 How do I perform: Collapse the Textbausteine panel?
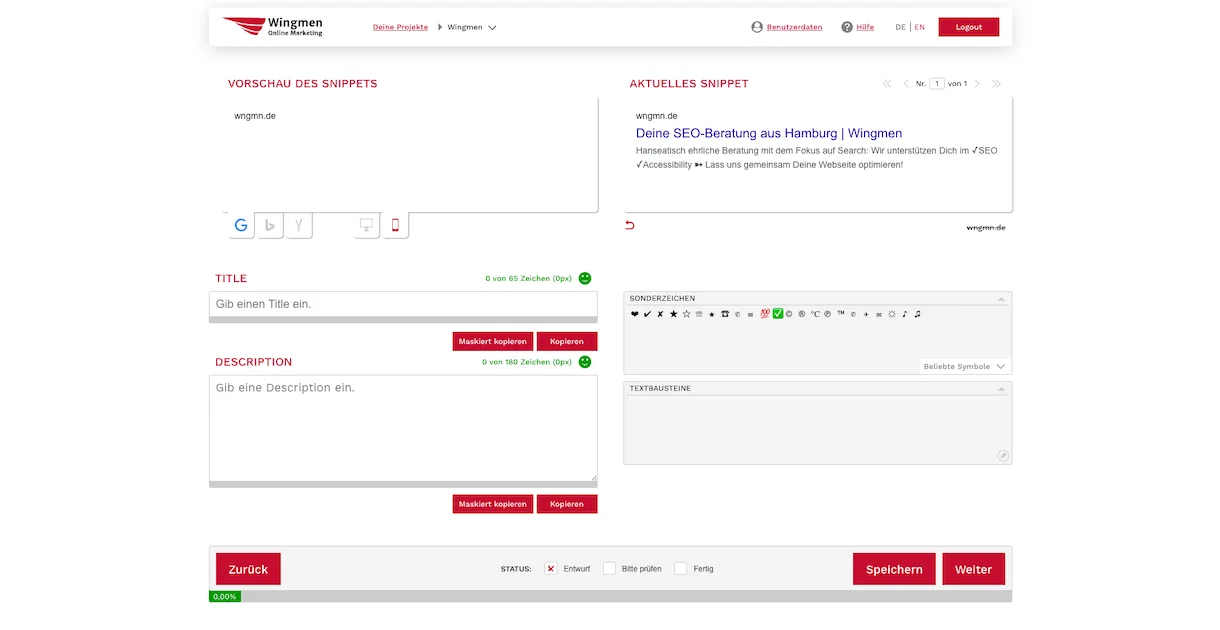coord(1001,388)
